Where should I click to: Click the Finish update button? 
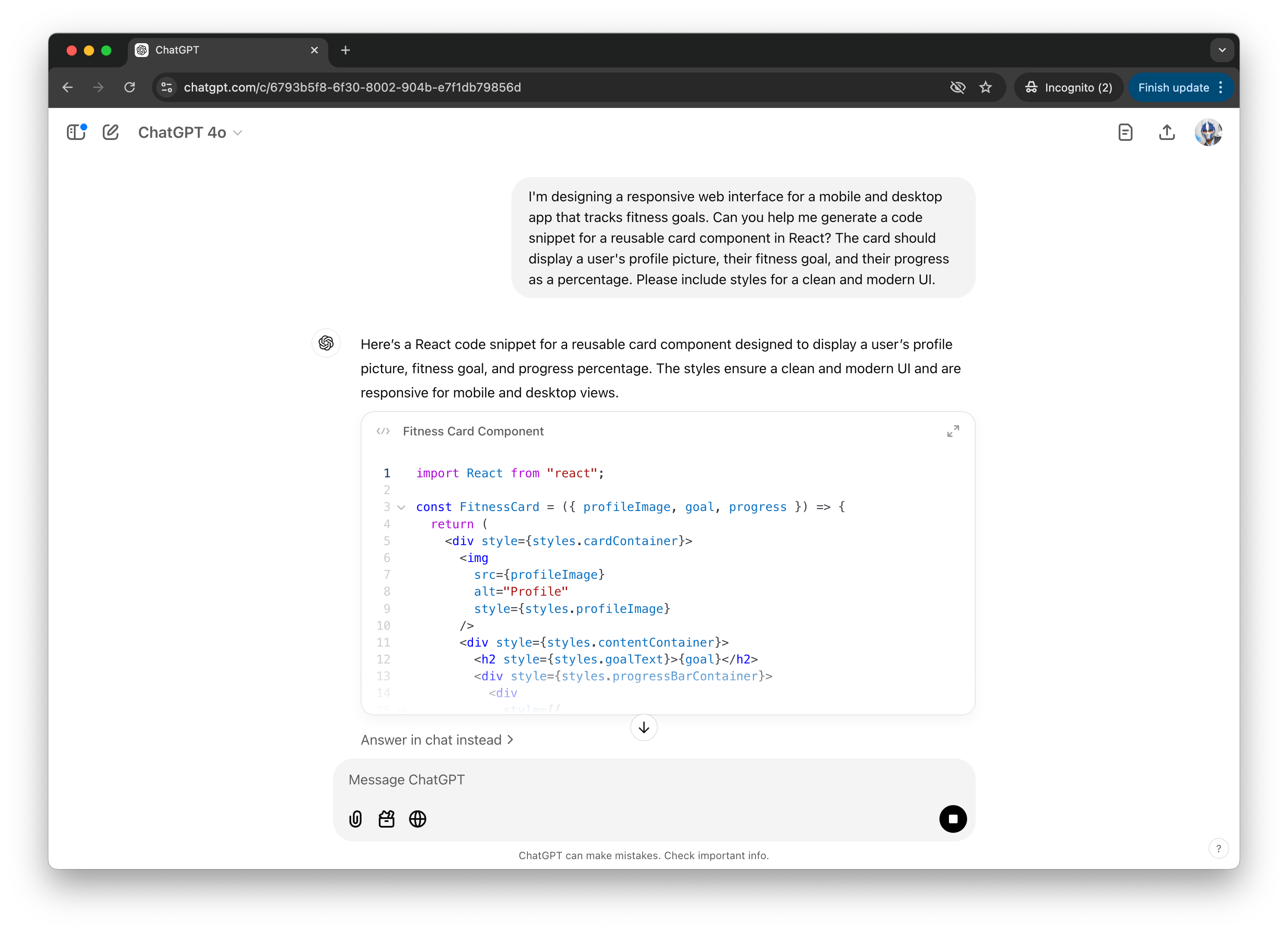1173,87
